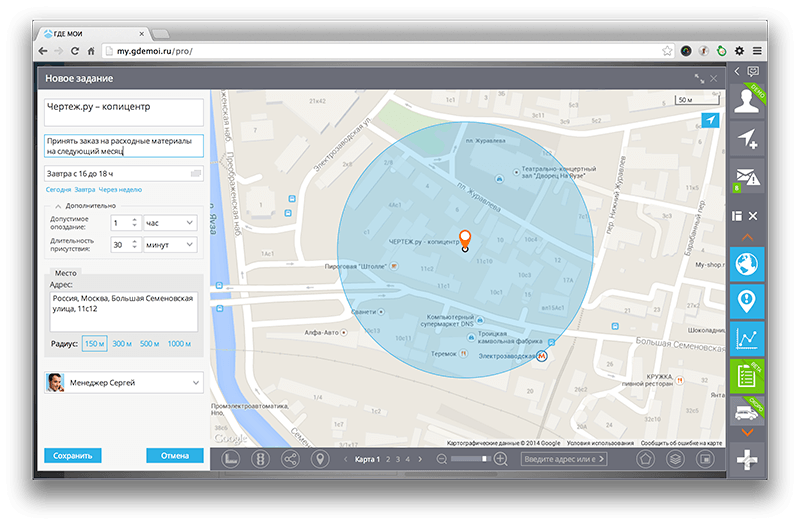Bookmark the page with the star icon
Viewport: 800px width, 525px height.
tap(667, 51)
